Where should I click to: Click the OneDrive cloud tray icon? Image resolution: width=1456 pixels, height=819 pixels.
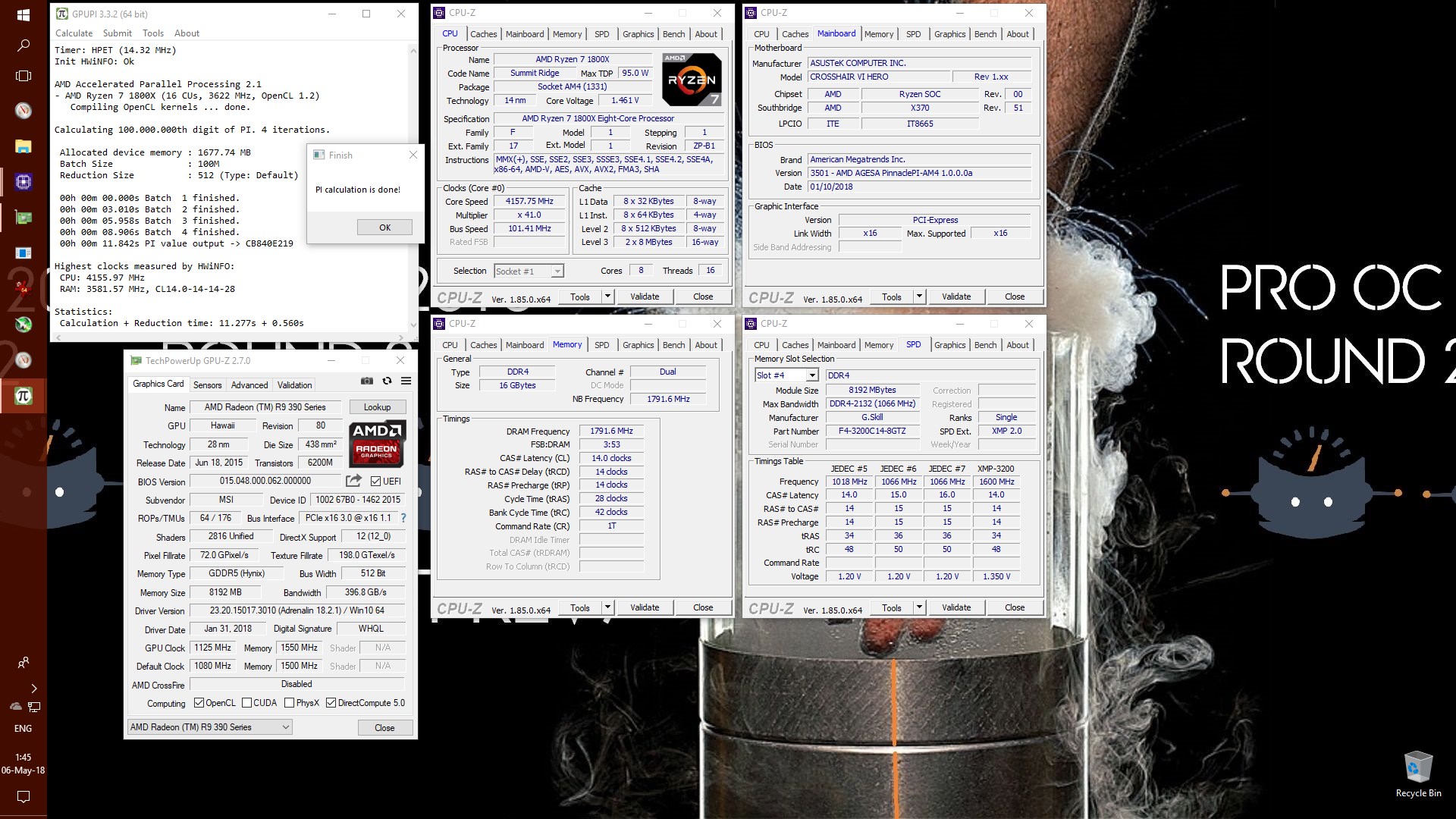(x=15, y=706)
